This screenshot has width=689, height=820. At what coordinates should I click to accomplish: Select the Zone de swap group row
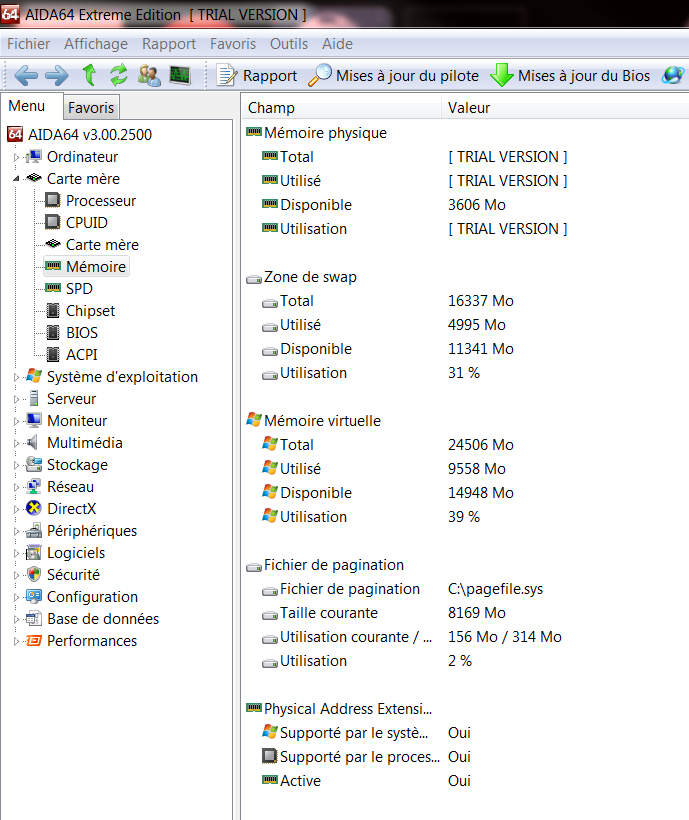click(x=302, y=277)
